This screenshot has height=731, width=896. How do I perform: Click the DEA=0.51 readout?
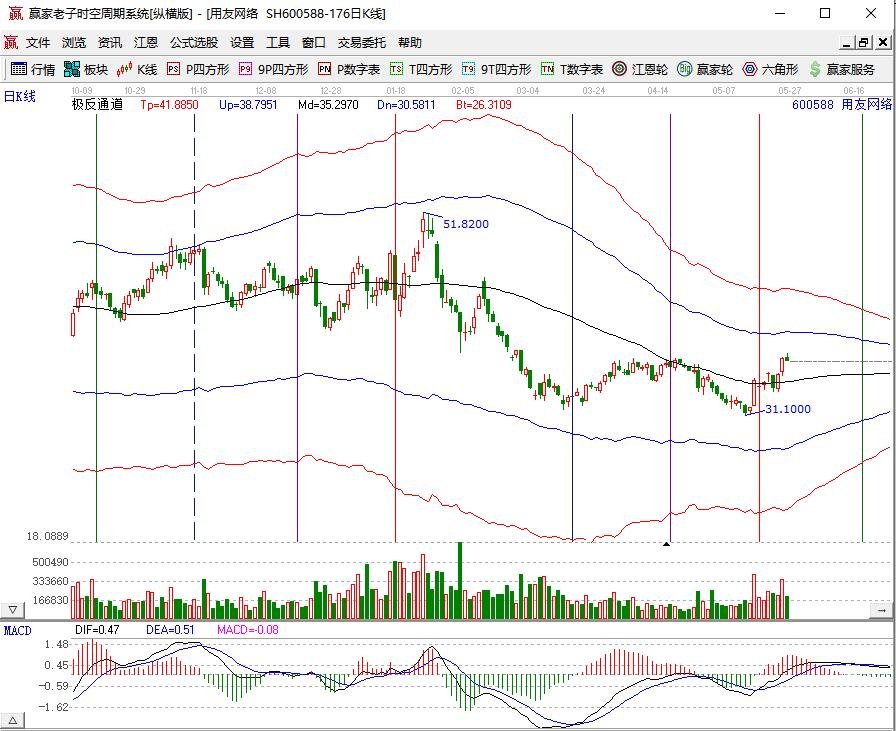pyautogui.click(x=170, y=630)
